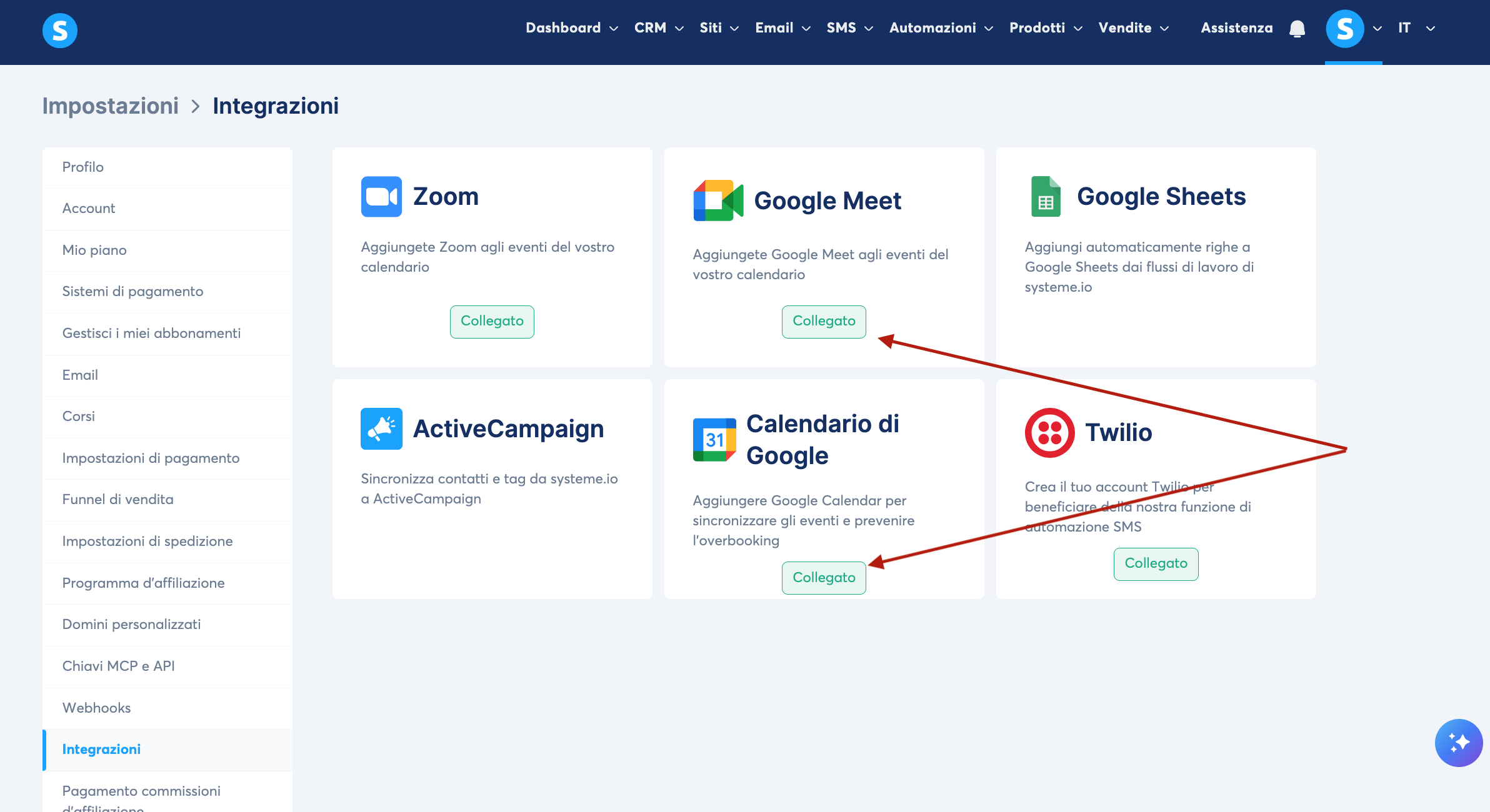The width and height of the screenshot is (1490, 812).
Task: Select Integrazioni in the sidebar
Action: pyautogui.click(x=167, y=750)
